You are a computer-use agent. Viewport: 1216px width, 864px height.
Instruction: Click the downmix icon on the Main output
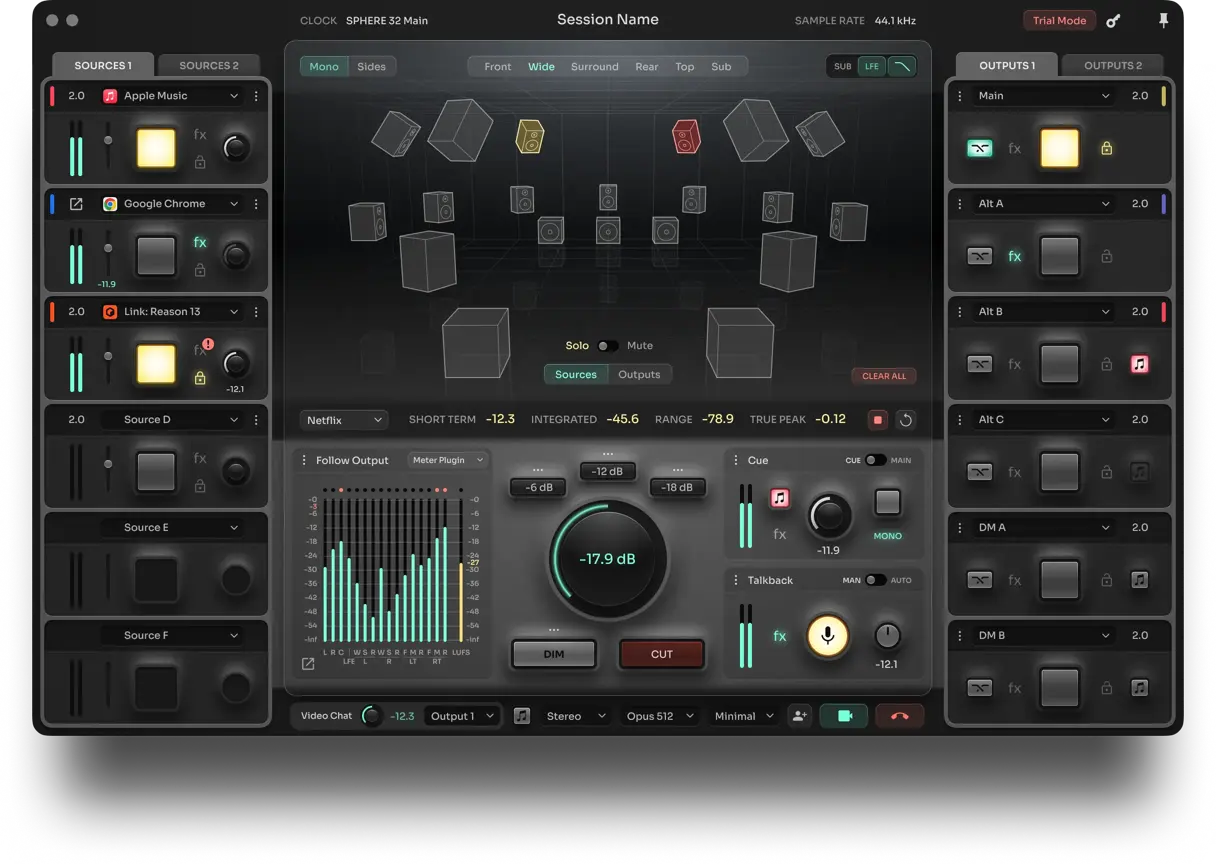point(980,147)
